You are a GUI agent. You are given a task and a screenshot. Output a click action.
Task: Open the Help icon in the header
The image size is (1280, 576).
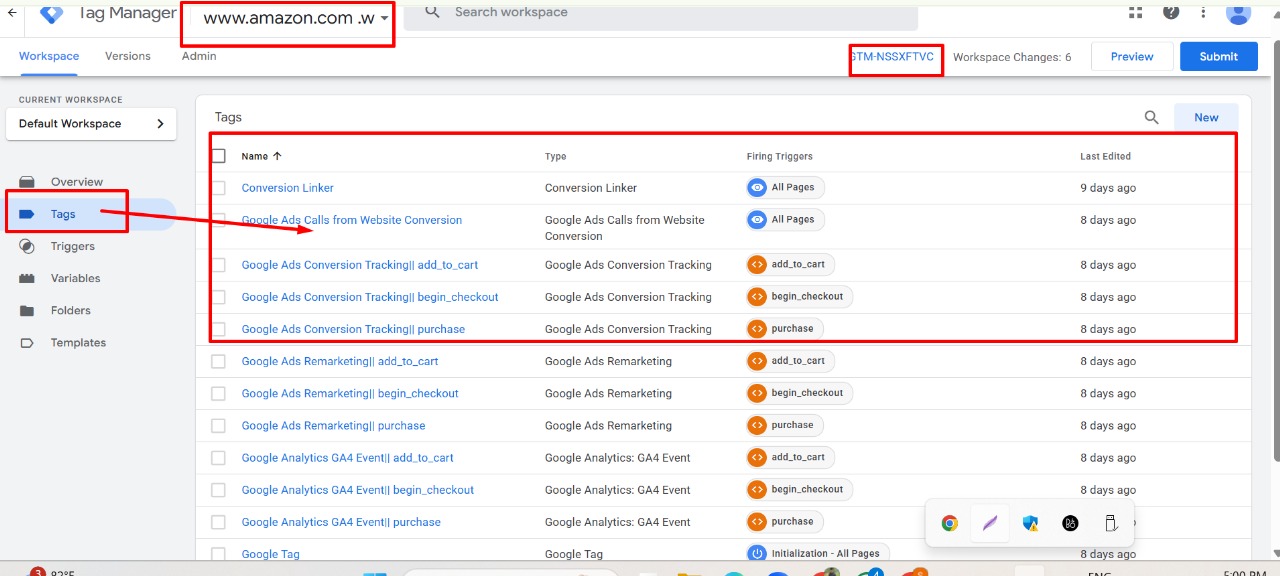point(1171,12)
